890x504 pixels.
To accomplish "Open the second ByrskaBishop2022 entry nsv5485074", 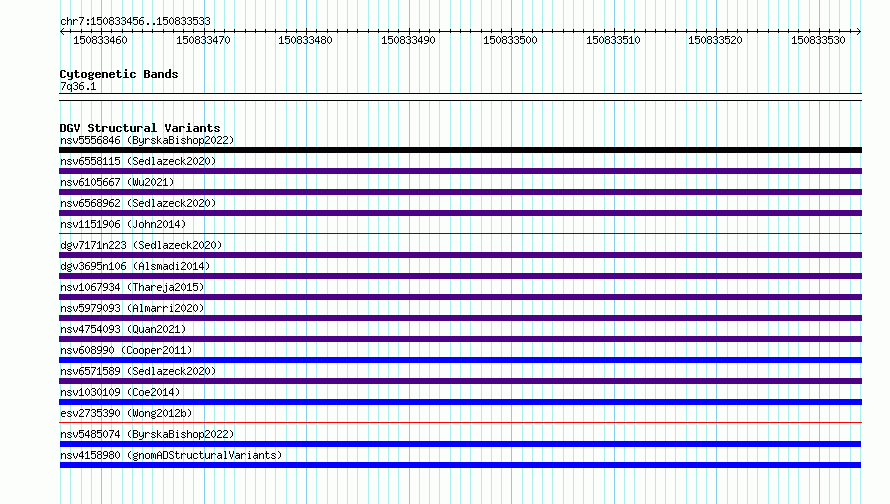I will (x=147, y=434).
